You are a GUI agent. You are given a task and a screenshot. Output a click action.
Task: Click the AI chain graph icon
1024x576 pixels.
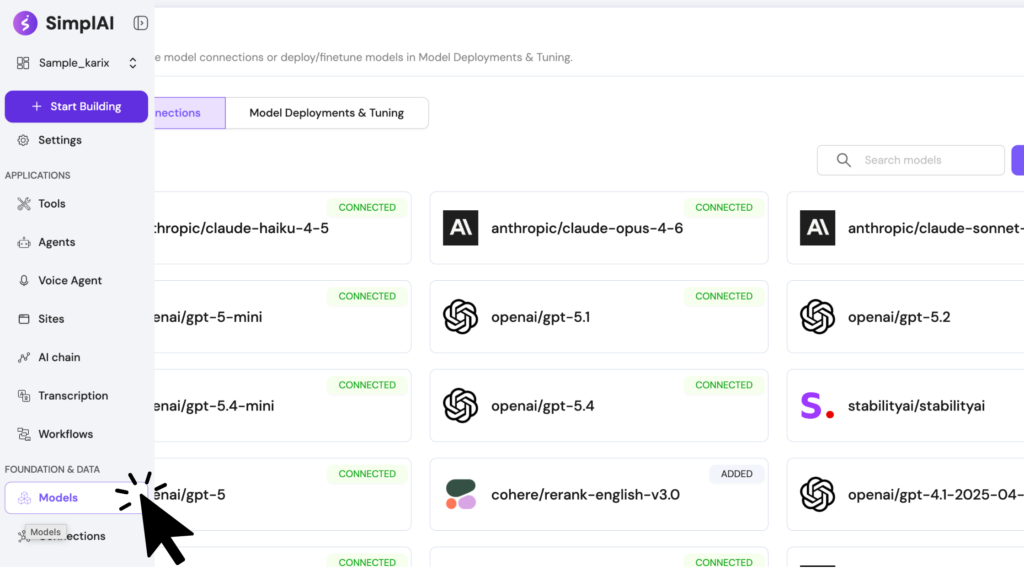click(24, 358)
